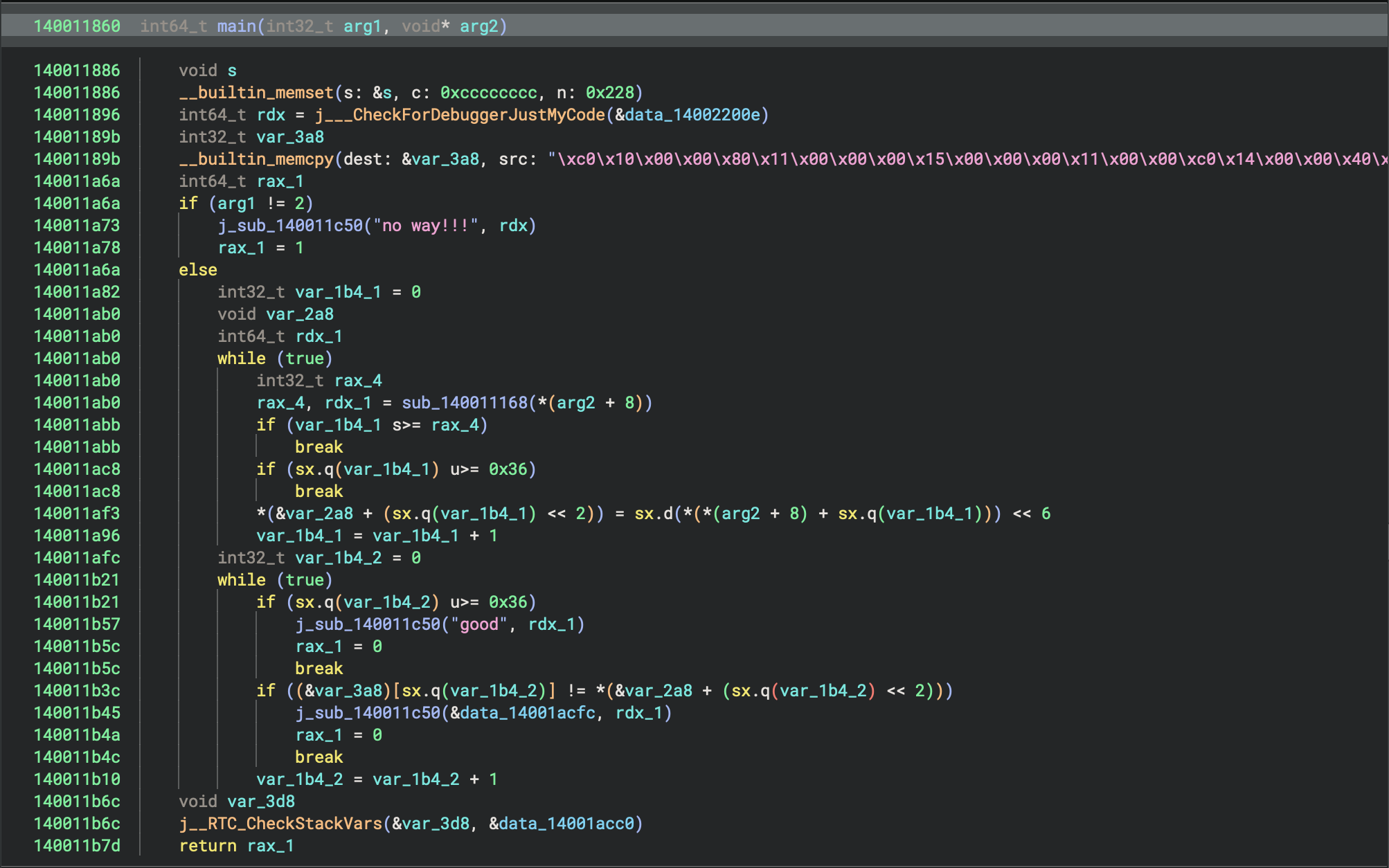
Task: Select address 140011b10
Action: click(77, 779)
